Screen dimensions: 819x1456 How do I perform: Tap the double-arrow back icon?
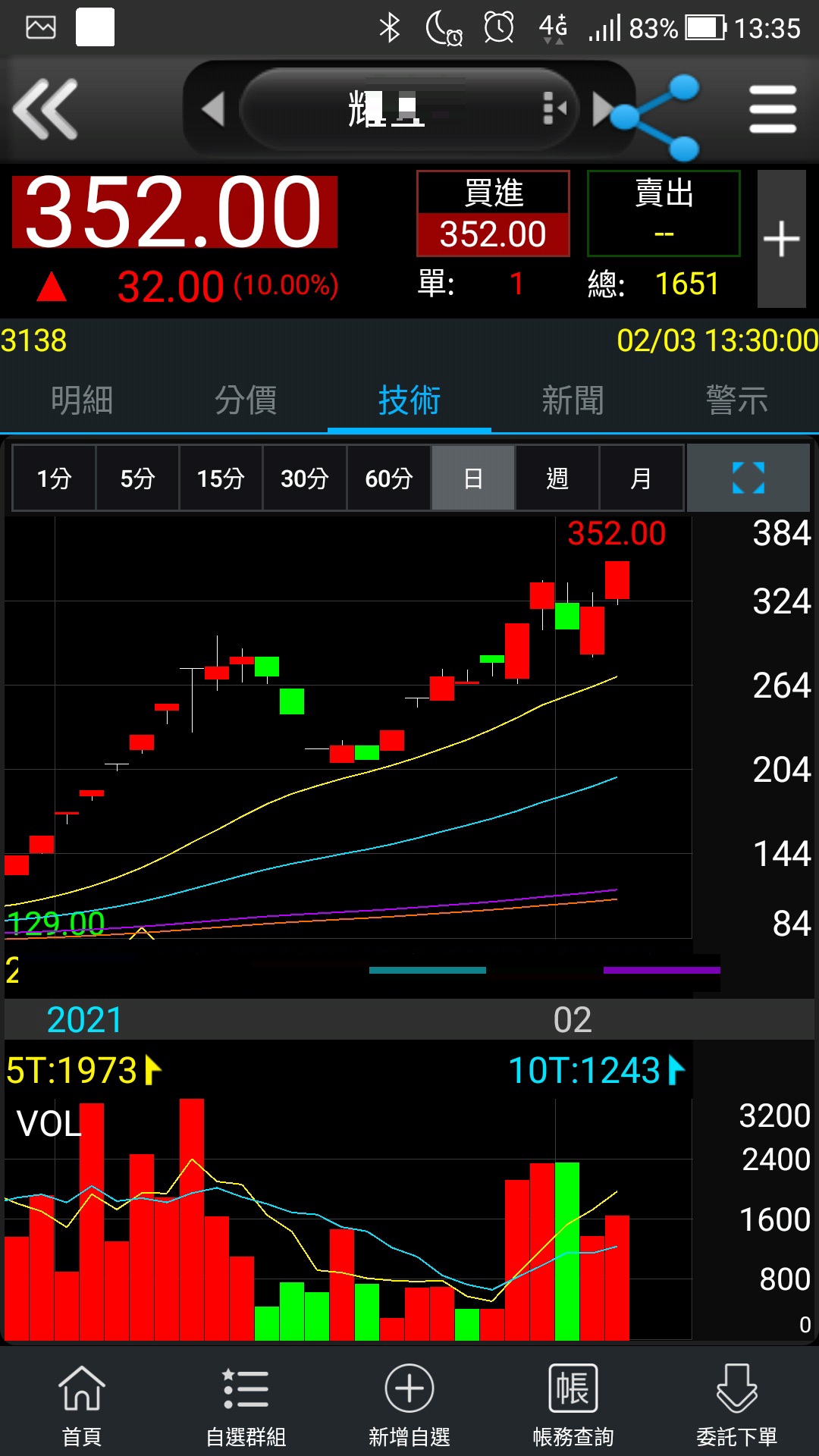click(45, 110)
